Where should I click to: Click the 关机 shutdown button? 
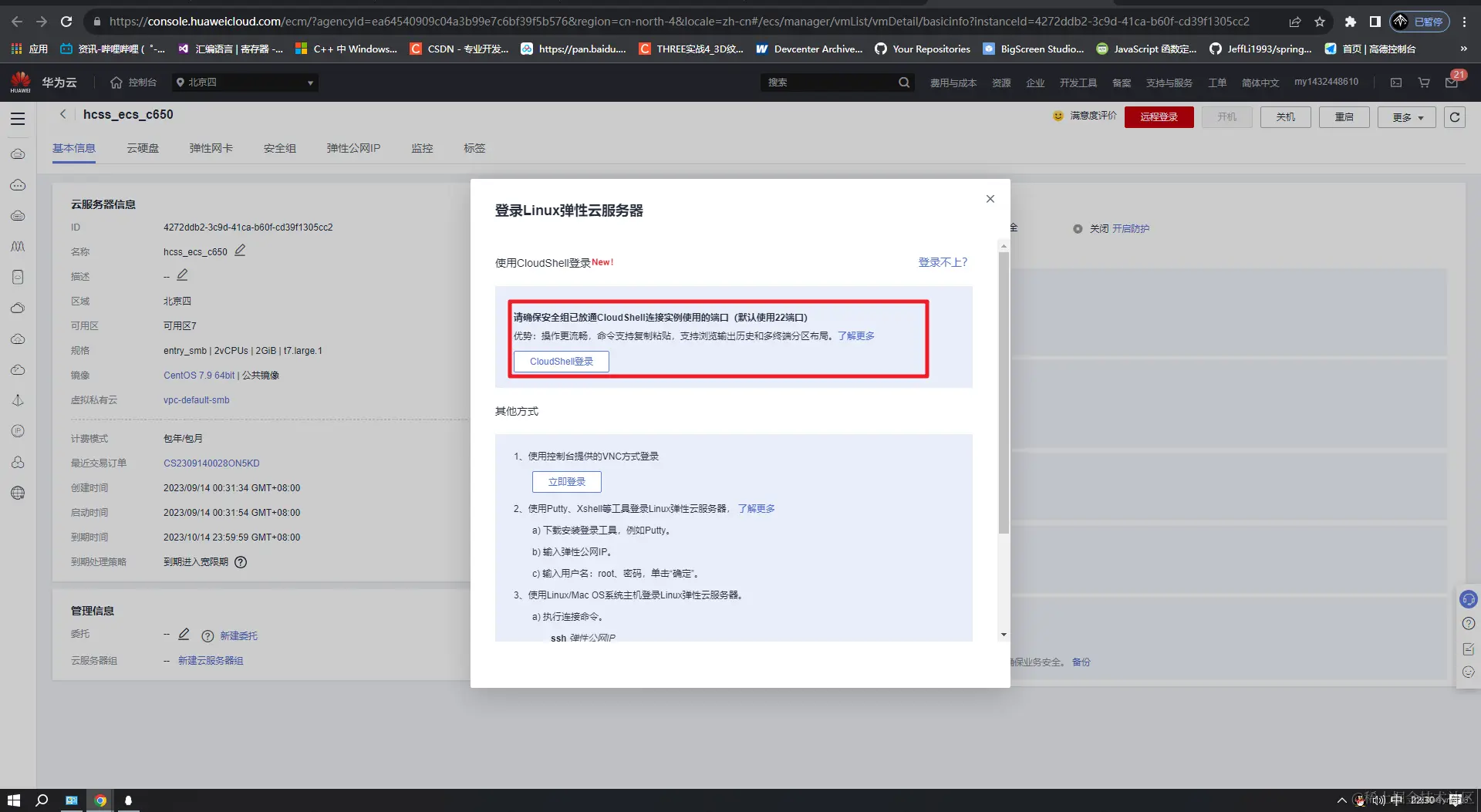[1285, 117]
